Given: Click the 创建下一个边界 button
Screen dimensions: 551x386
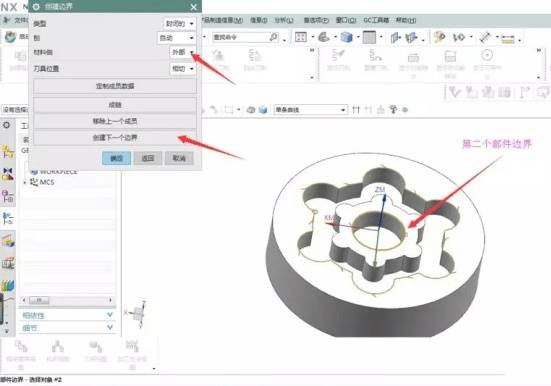Looking at the screenshot, I should pos(115,137).
